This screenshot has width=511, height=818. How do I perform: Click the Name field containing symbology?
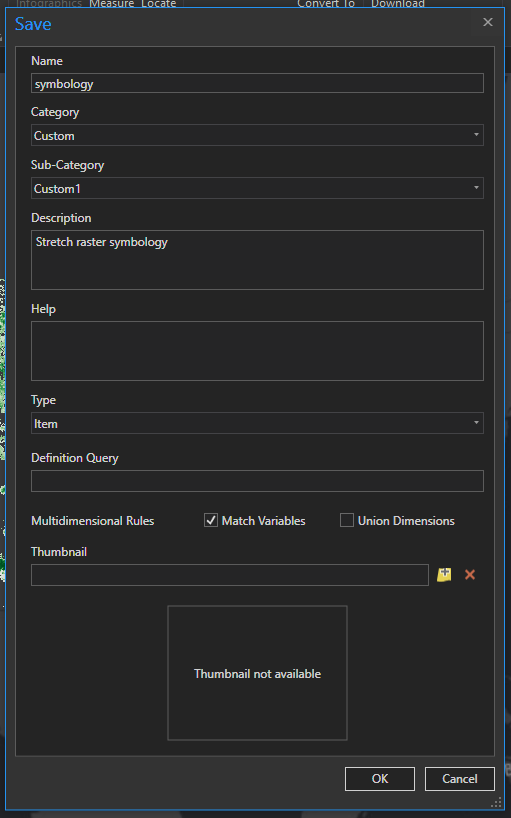257,83
